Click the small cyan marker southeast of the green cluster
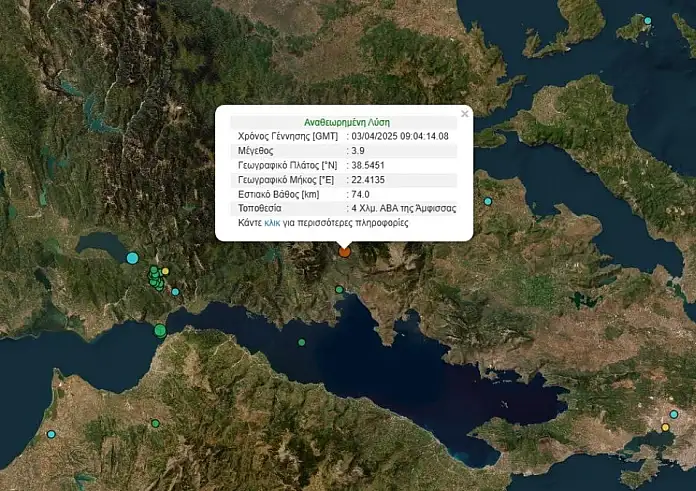The height and width of the screenshot is (491, 696). (x=175, y=292)
